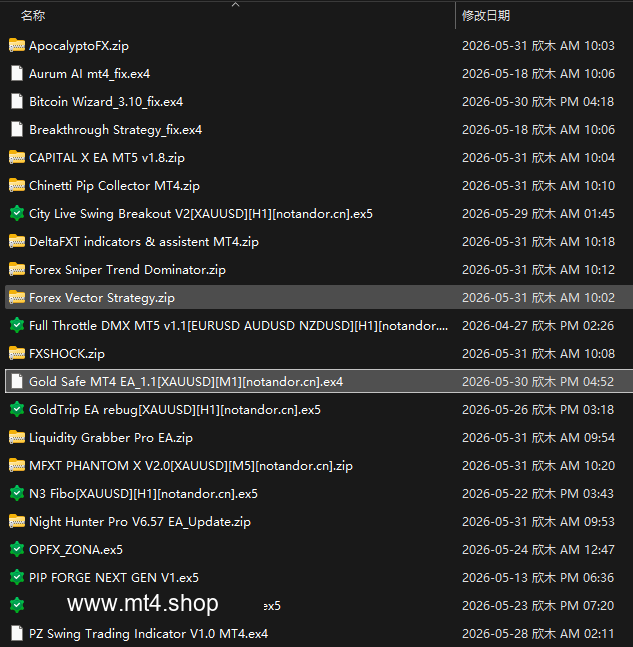
Task: Click the Chinetti Pip Collector MT4.zip icon
Action: pos(17,186)
